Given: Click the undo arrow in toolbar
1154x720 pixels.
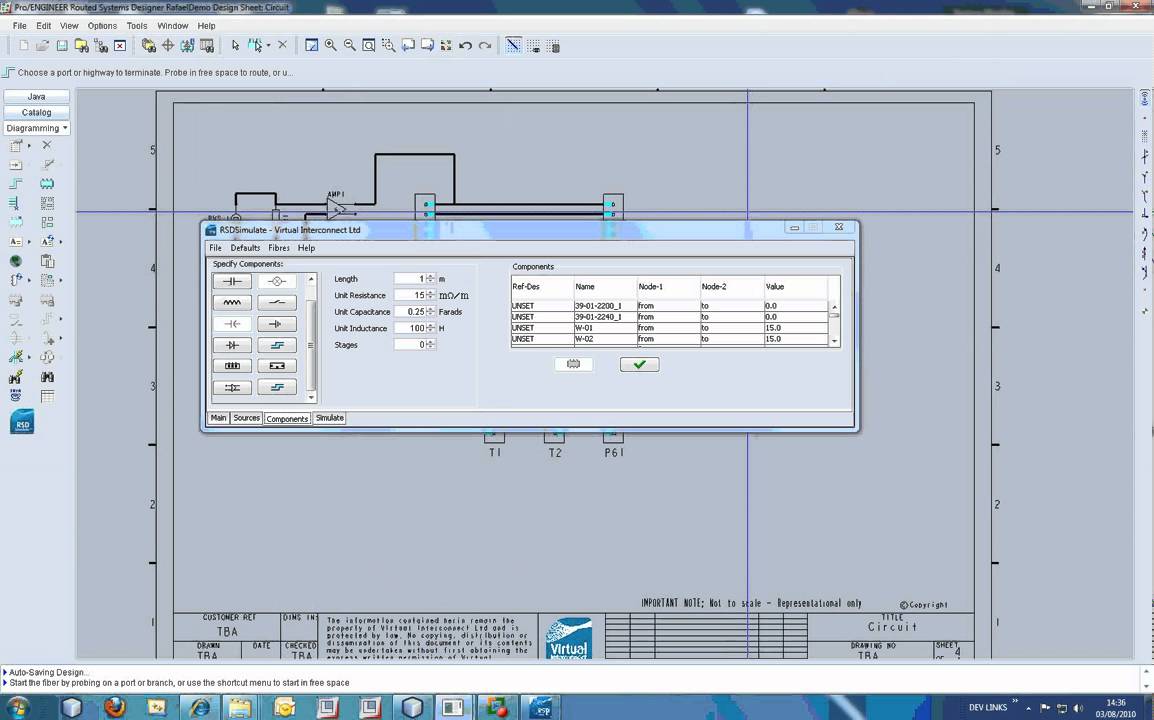Looking at the screenshot, I should (465, 46).
